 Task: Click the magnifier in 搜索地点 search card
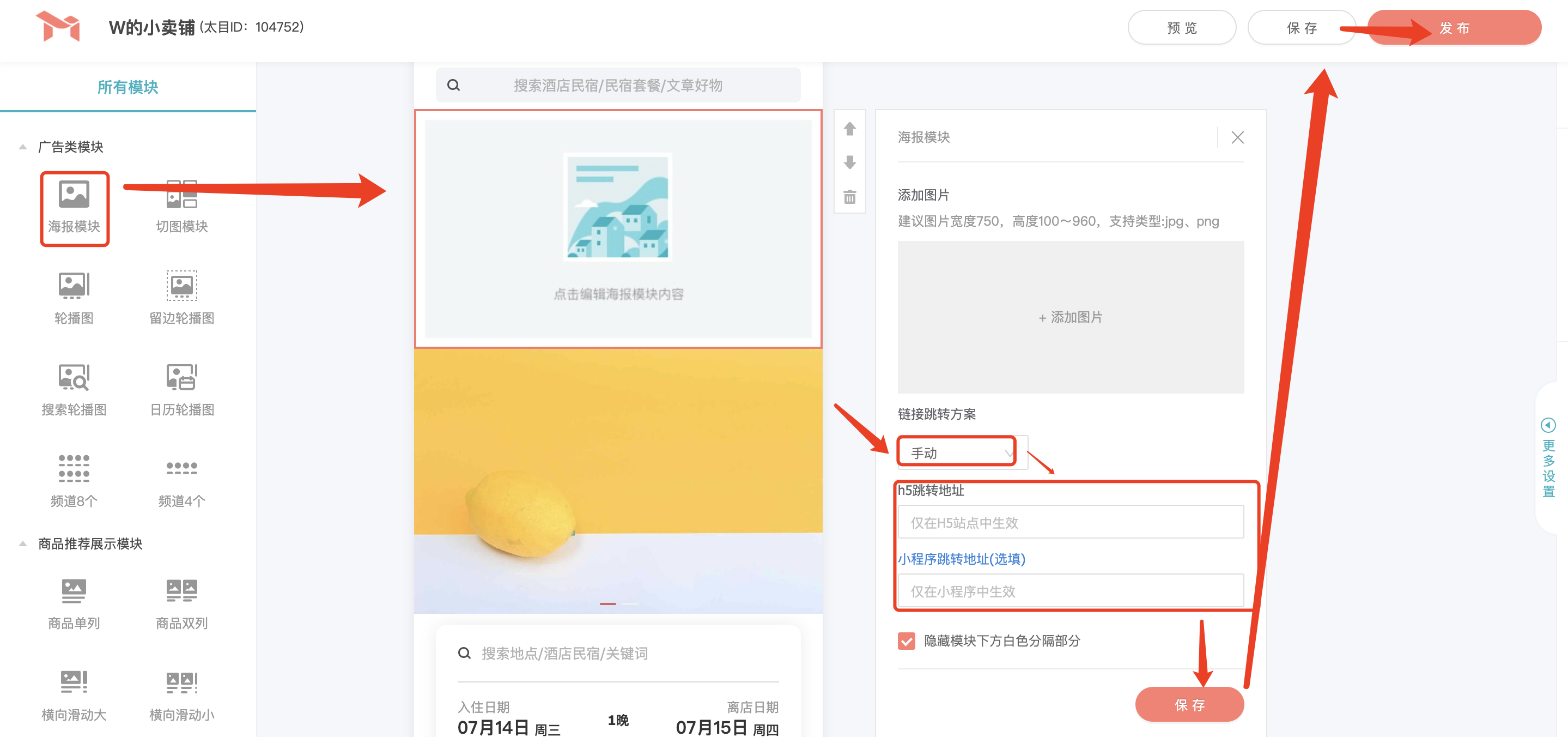[464, 654]
